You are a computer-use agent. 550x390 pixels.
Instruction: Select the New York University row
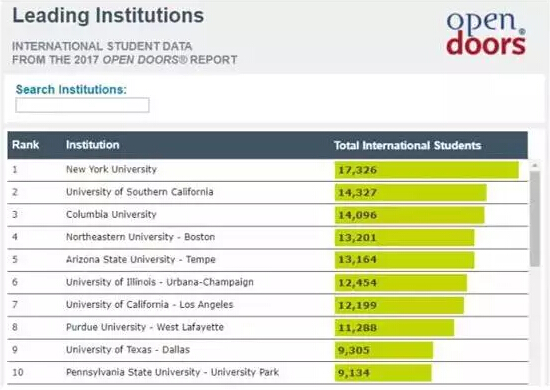(268, 170)
